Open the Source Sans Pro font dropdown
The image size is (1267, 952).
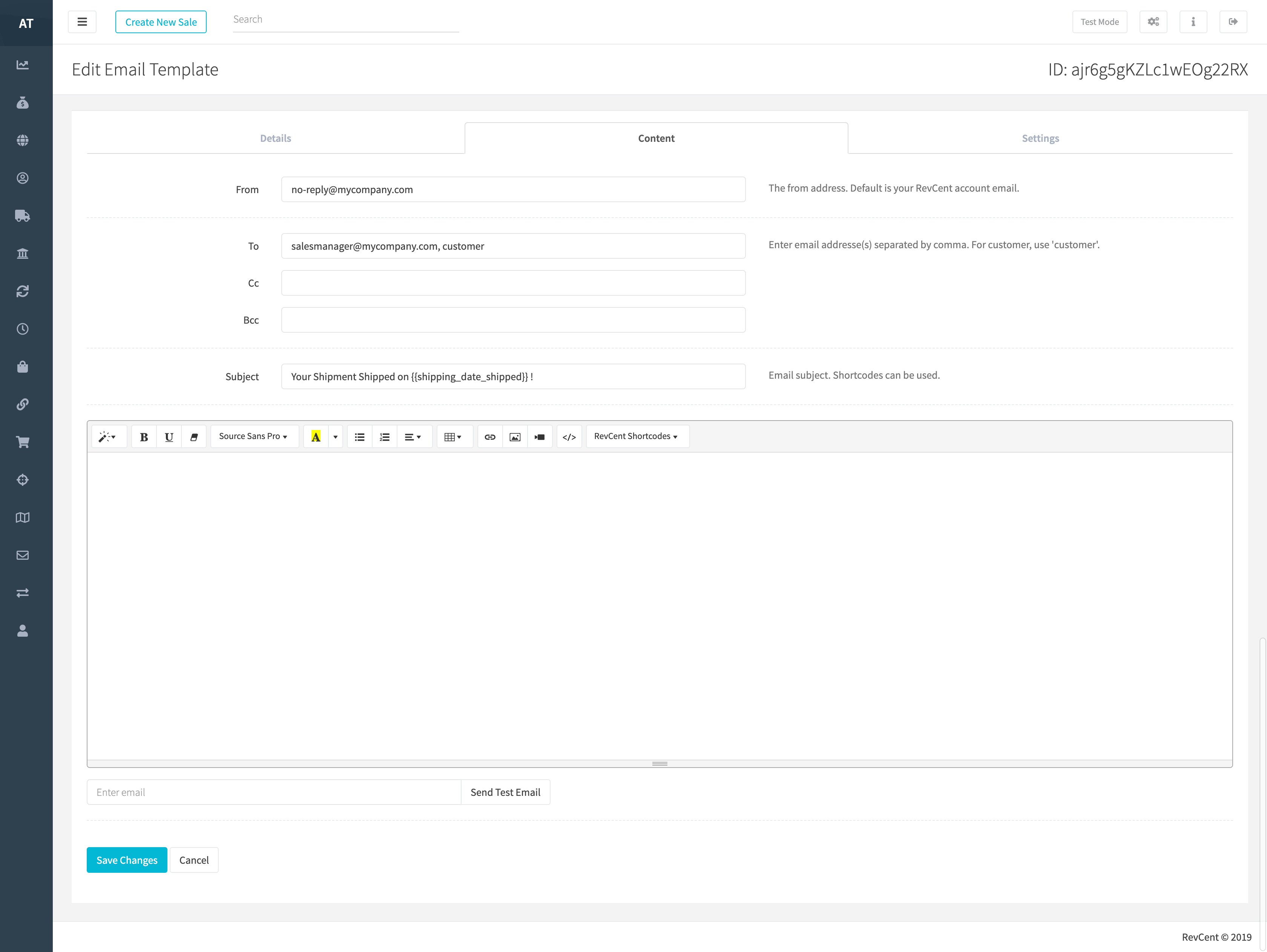pyautogui.click(x=253, y=436)
